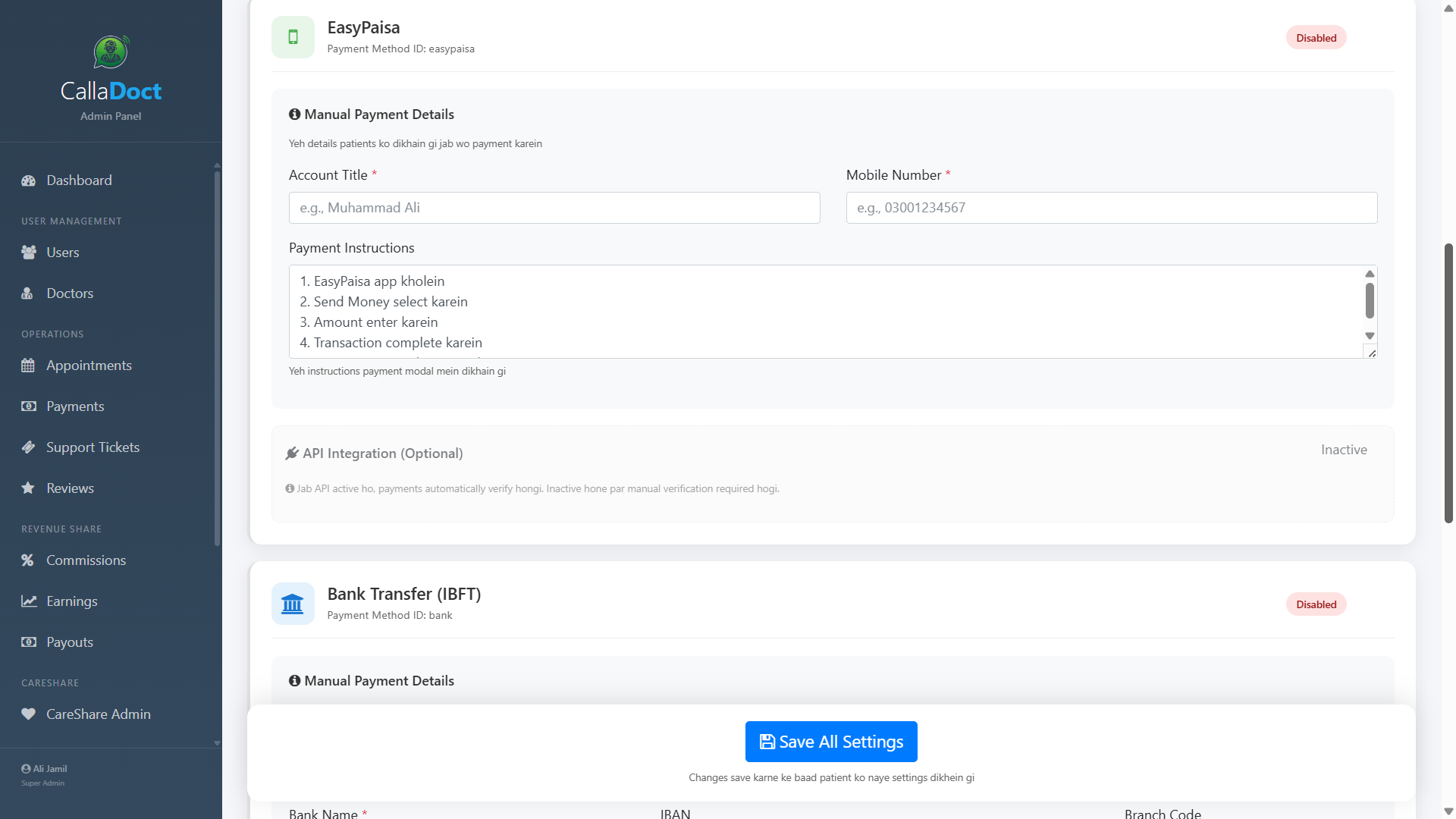Click the EasyPaisa Disabled status badge
Image resolution: width=1456 pixels, height=819 pixels.
click(x=1316, y=38)
